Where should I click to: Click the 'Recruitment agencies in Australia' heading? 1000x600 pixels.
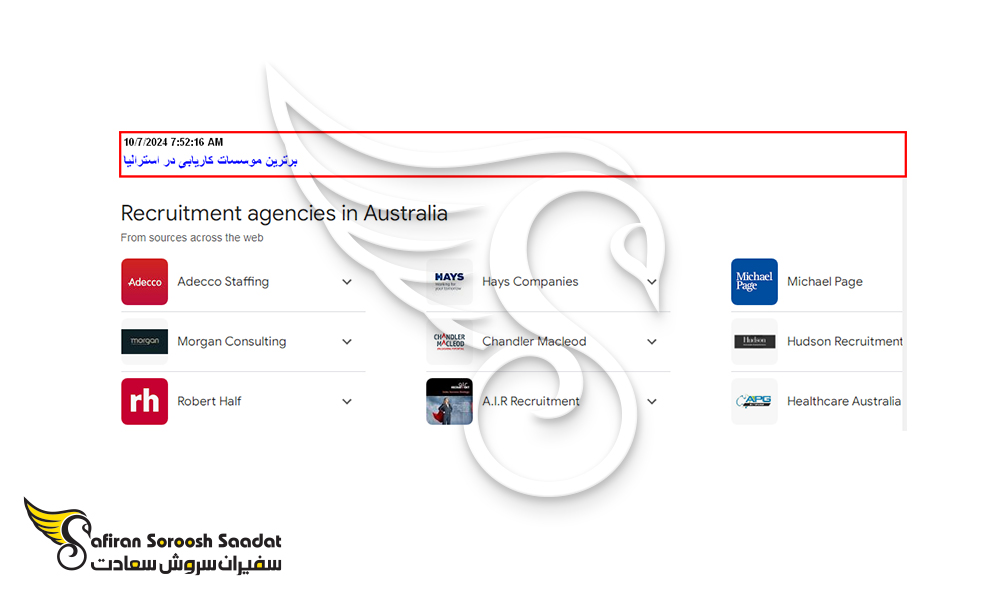284,213
